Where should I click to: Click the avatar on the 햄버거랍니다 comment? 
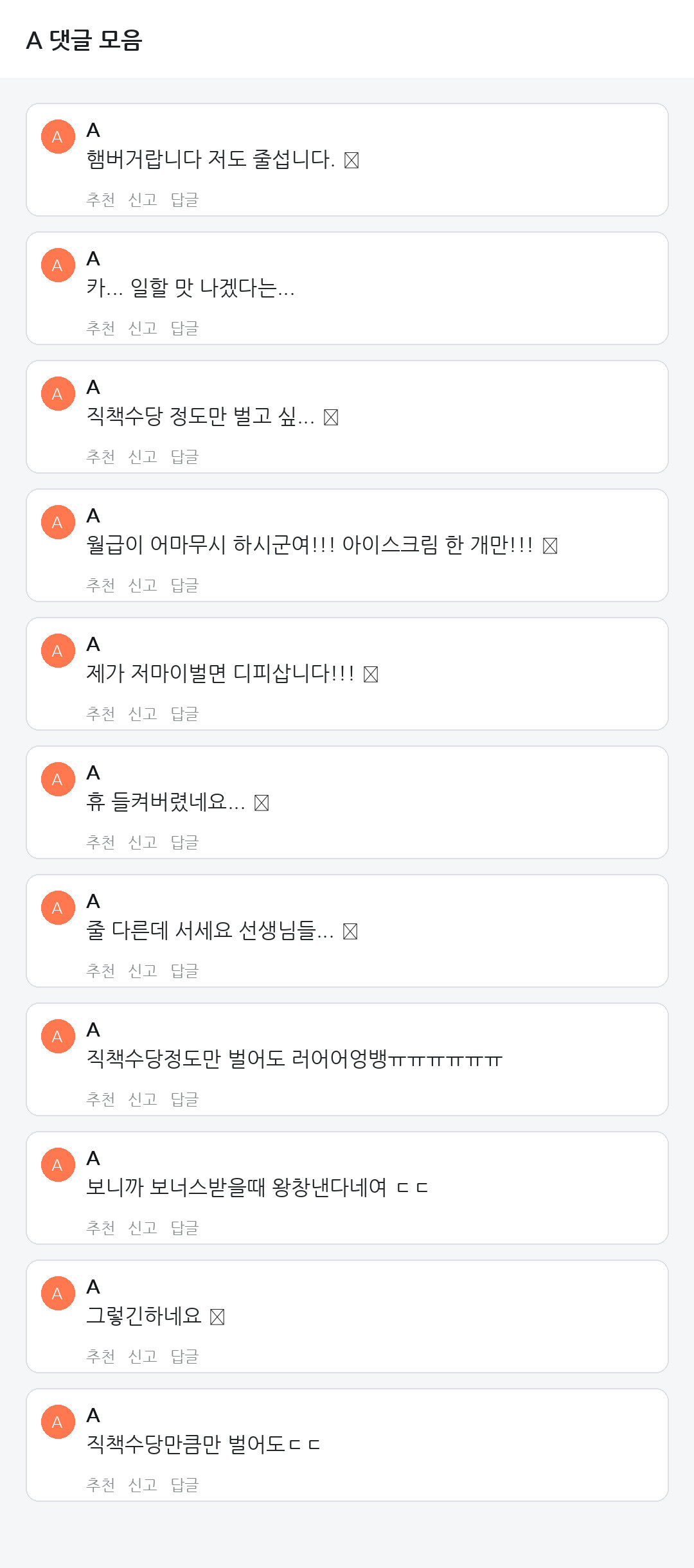pos(58,137)
